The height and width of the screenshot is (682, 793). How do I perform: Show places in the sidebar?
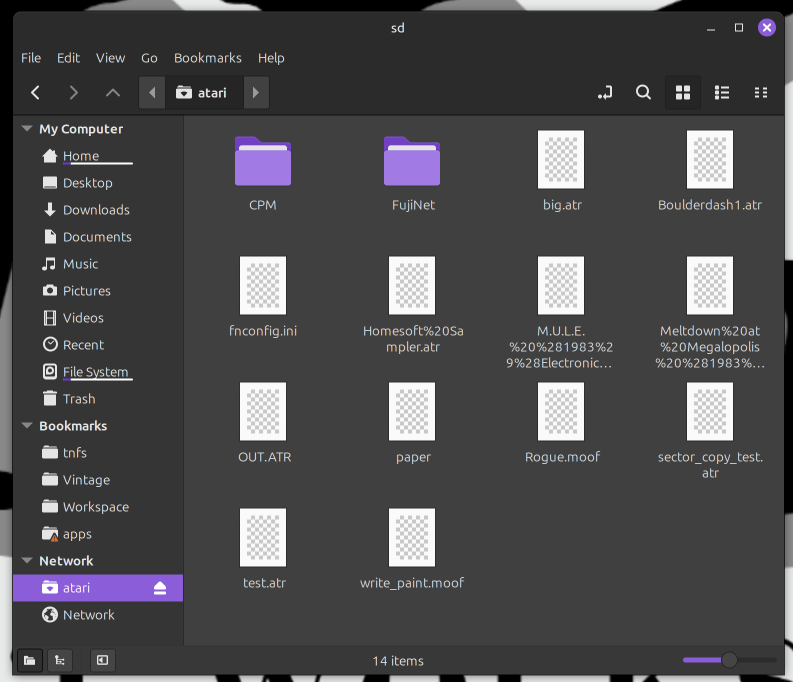coord(29,660)
